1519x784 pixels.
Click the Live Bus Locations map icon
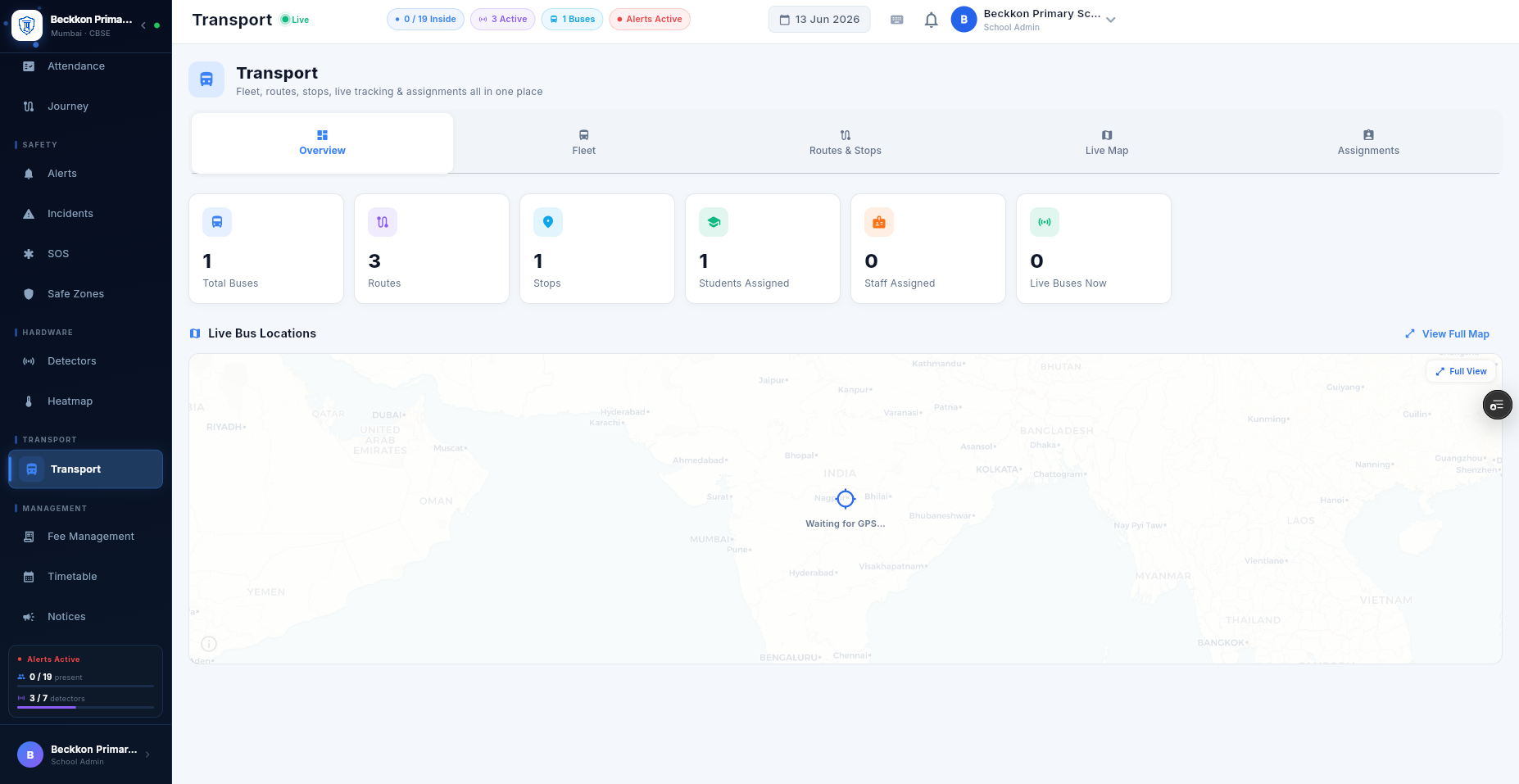tap(195, 333)
